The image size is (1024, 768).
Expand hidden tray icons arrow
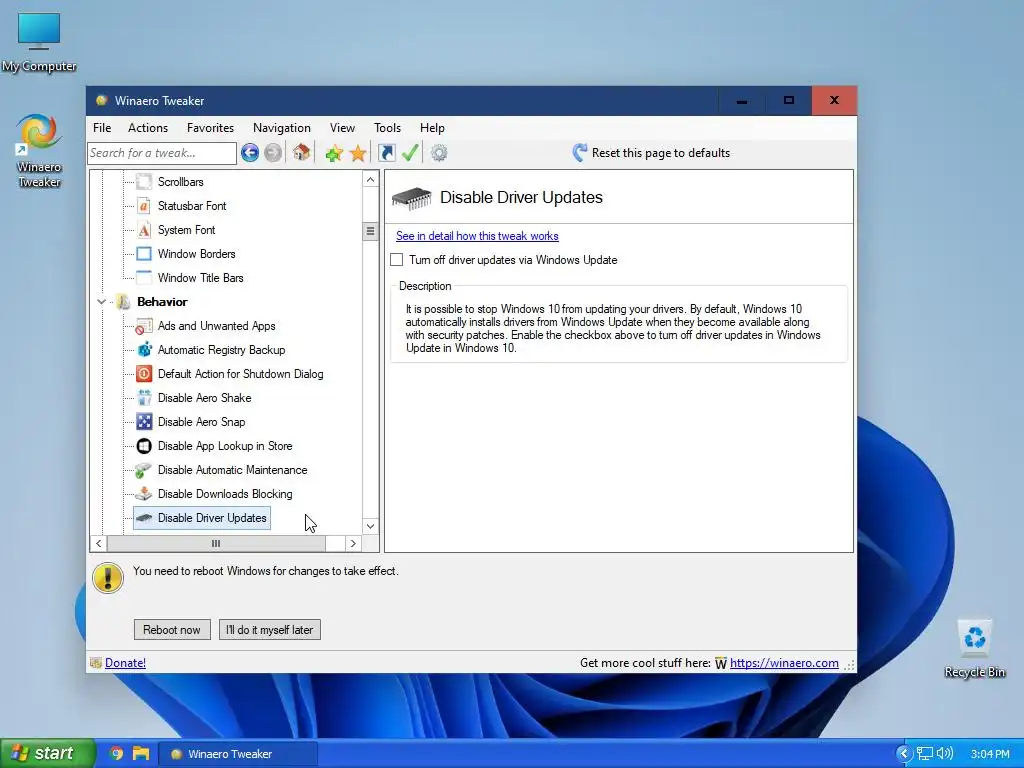pos(904,754)
